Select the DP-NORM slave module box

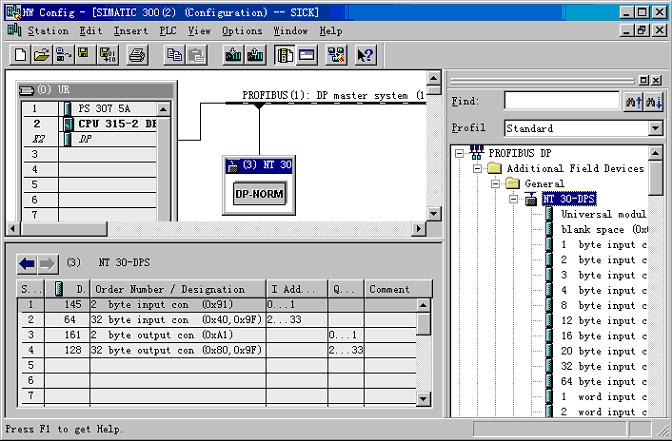point(260,194)
